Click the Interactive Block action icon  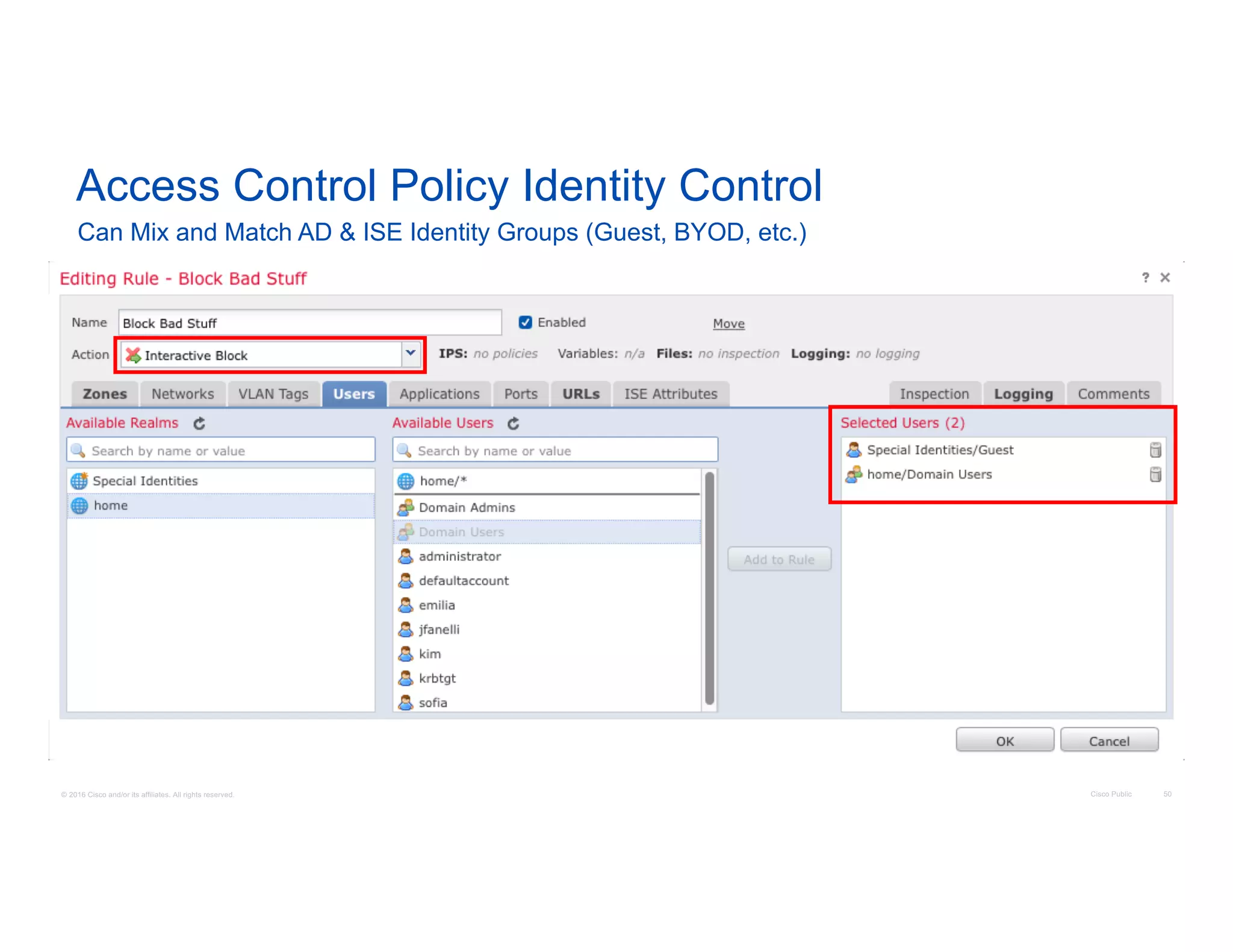[x=133, y=355]
